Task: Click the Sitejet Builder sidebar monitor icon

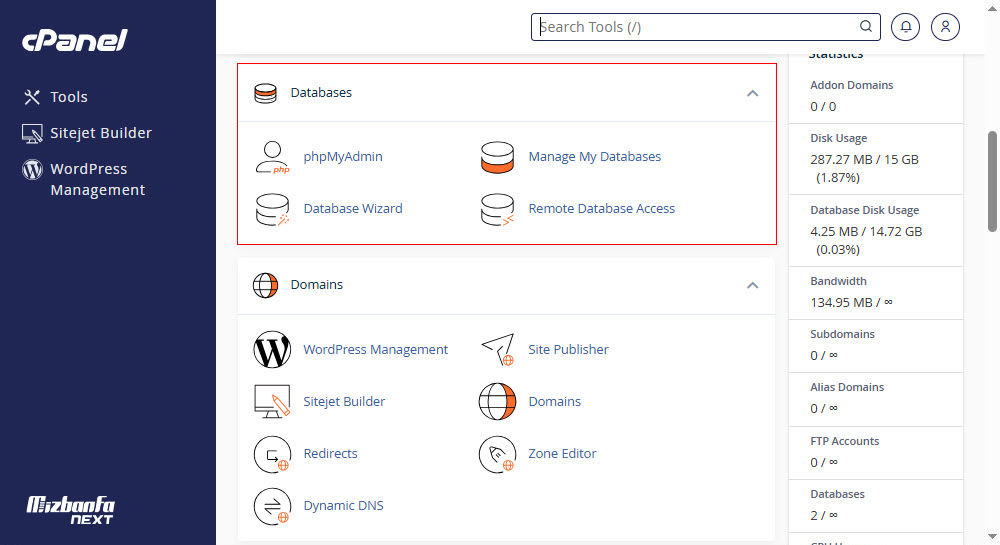Action: coord(32,133)
